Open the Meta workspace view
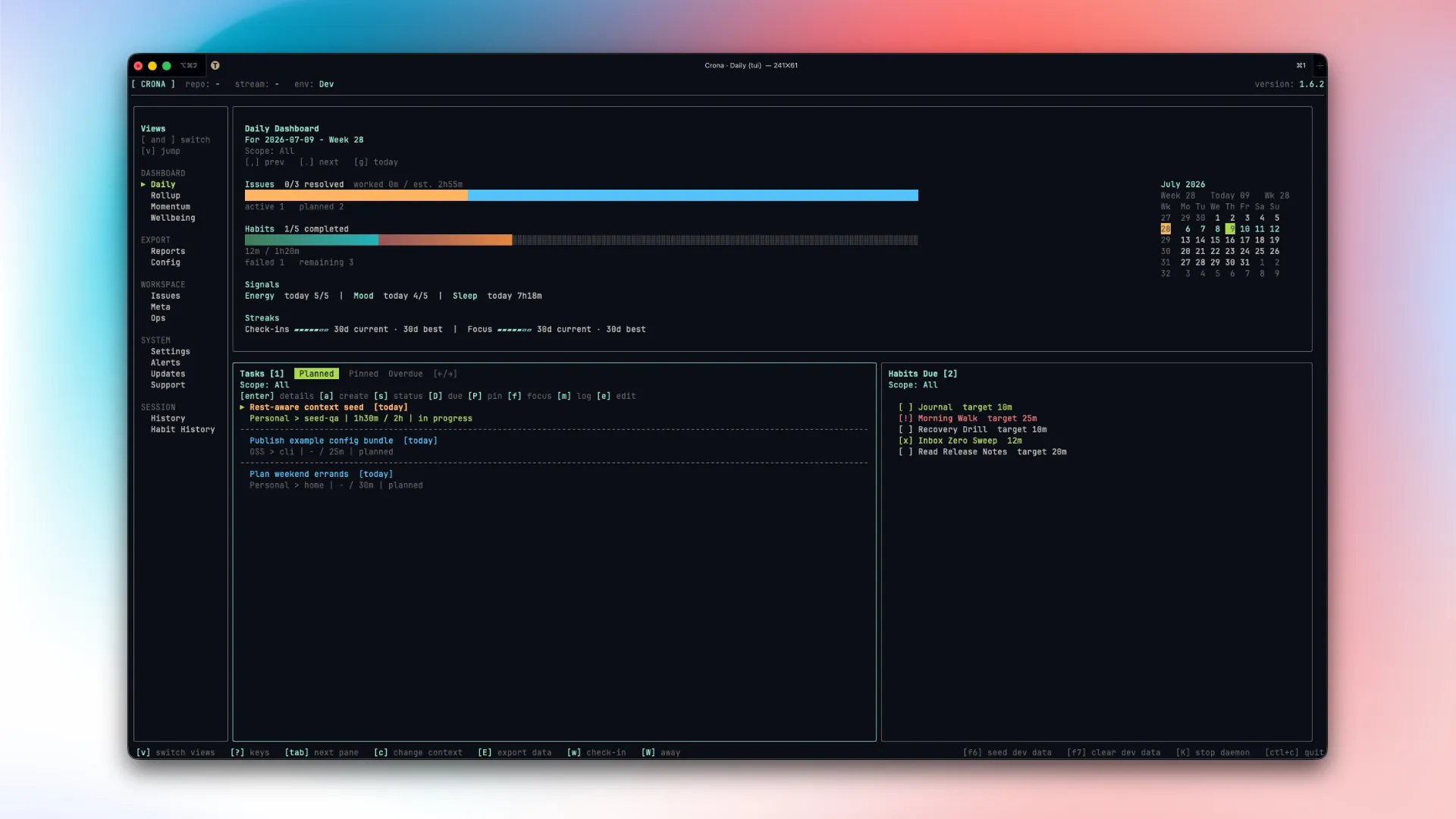1456x819 pixels. [x=160, y=307]
